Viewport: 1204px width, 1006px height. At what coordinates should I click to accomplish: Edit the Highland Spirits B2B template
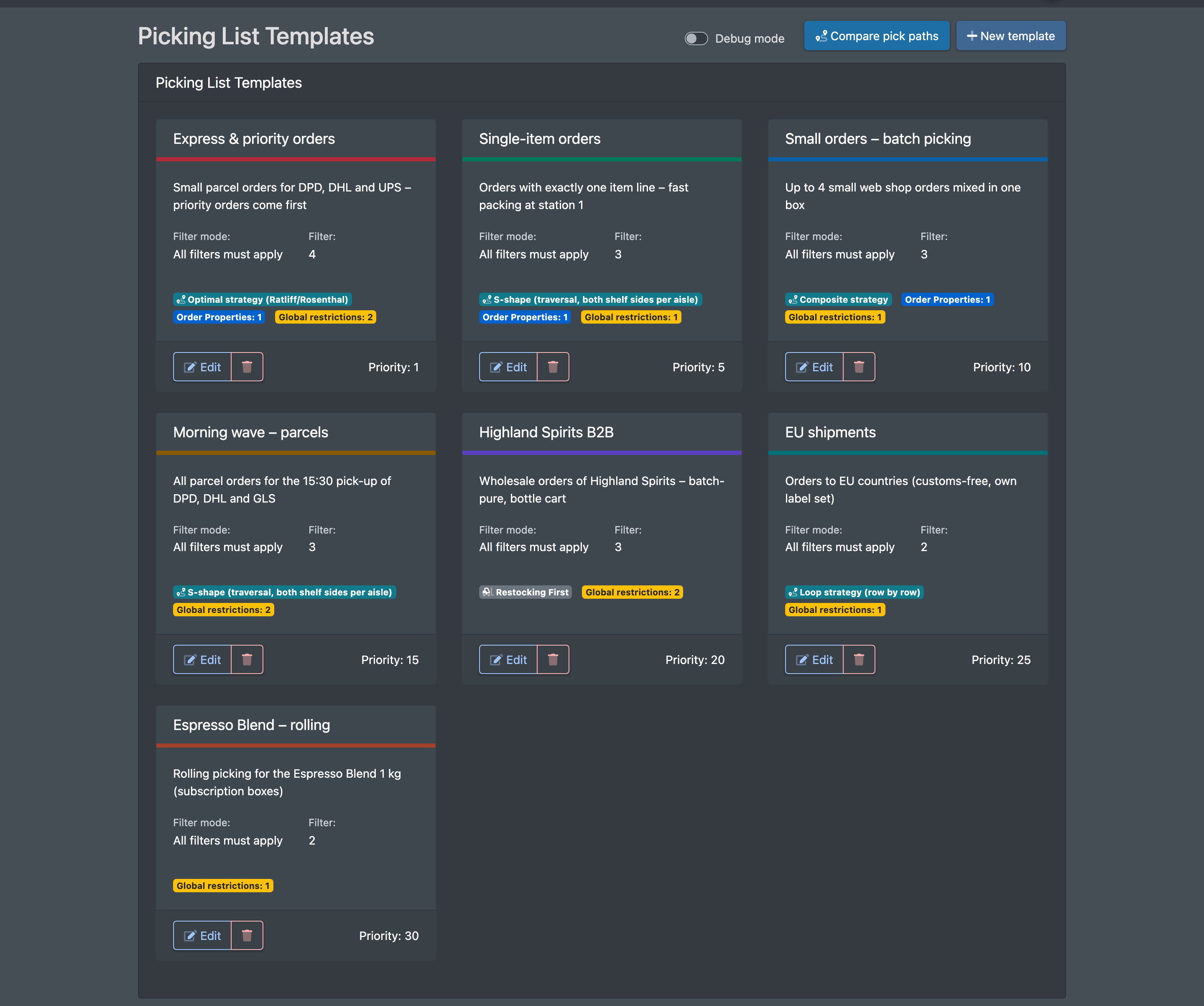pyautogui.click(x=508, y=659)
